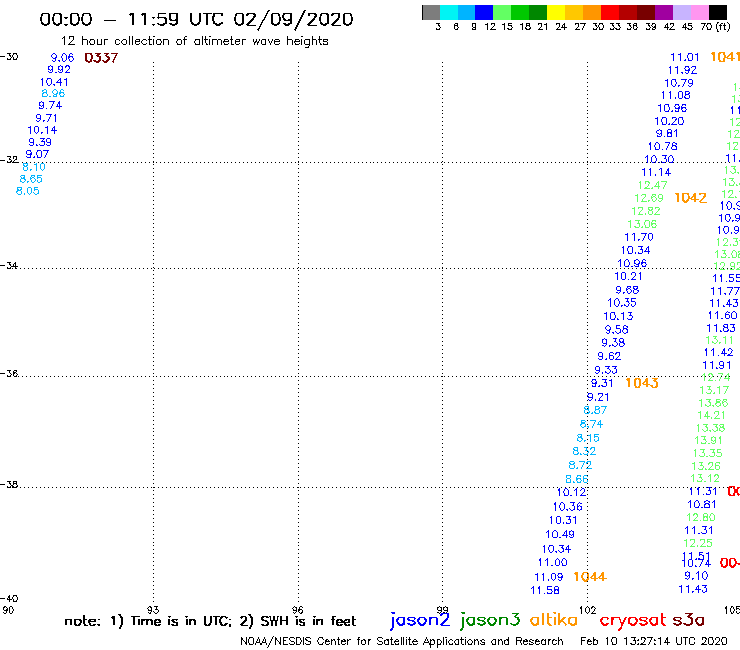Click the longitude axis label 96
The height and width of the screenshot is (650, 740).
(297, 610)
